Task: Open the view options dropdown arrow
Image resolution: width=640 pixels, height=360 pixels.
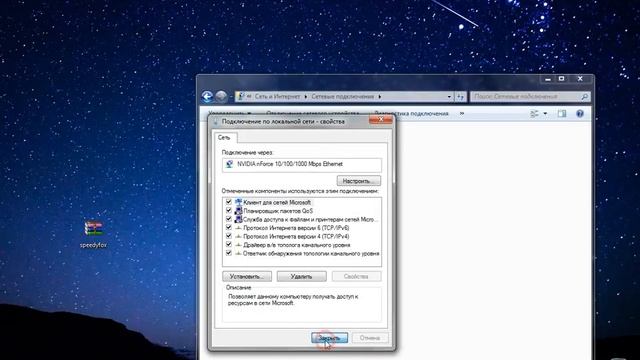Action: (x=545, y=114)
